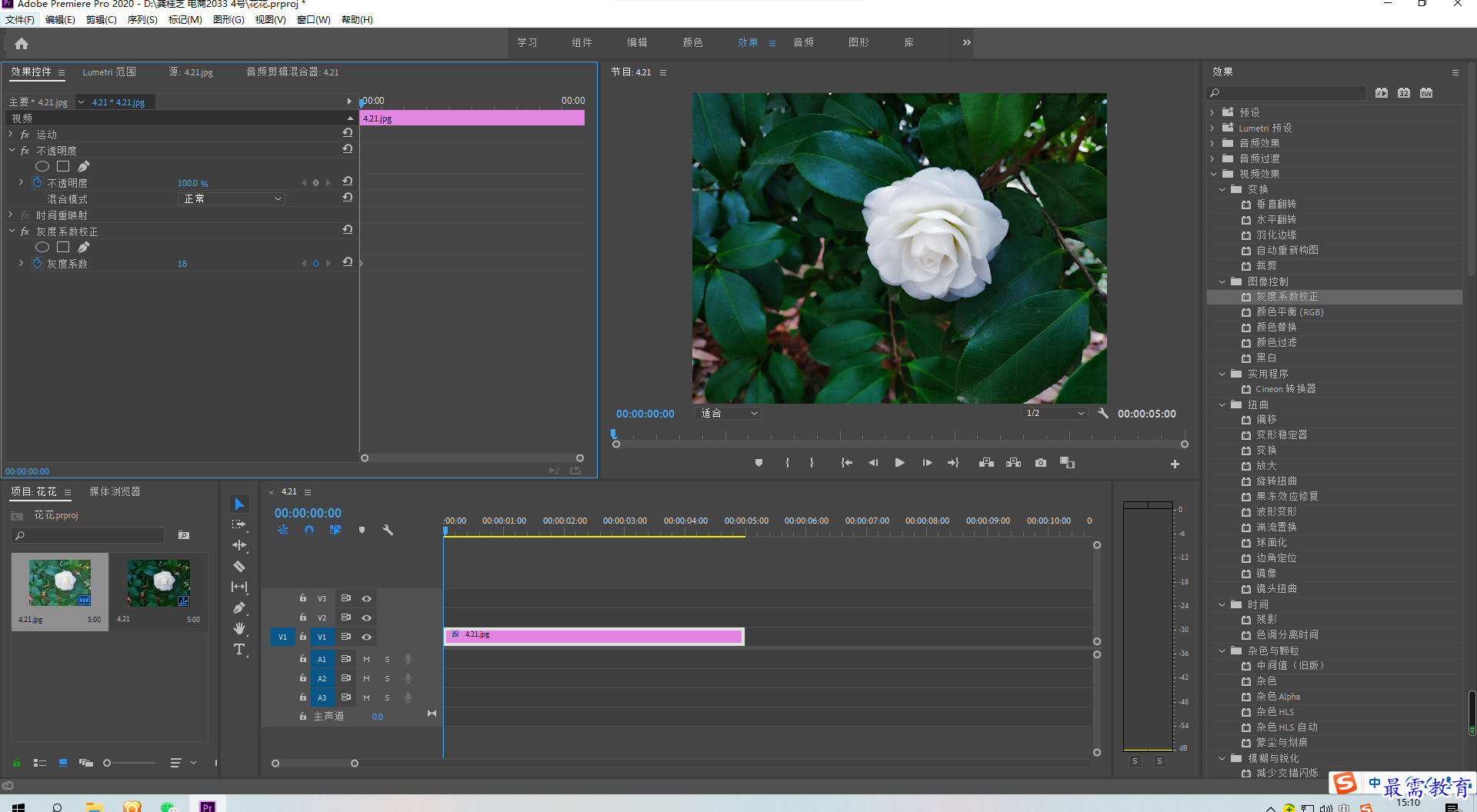The image size is (1477, 812).
Task: Expand the 预设 folder
Action: click(1212, 112)
